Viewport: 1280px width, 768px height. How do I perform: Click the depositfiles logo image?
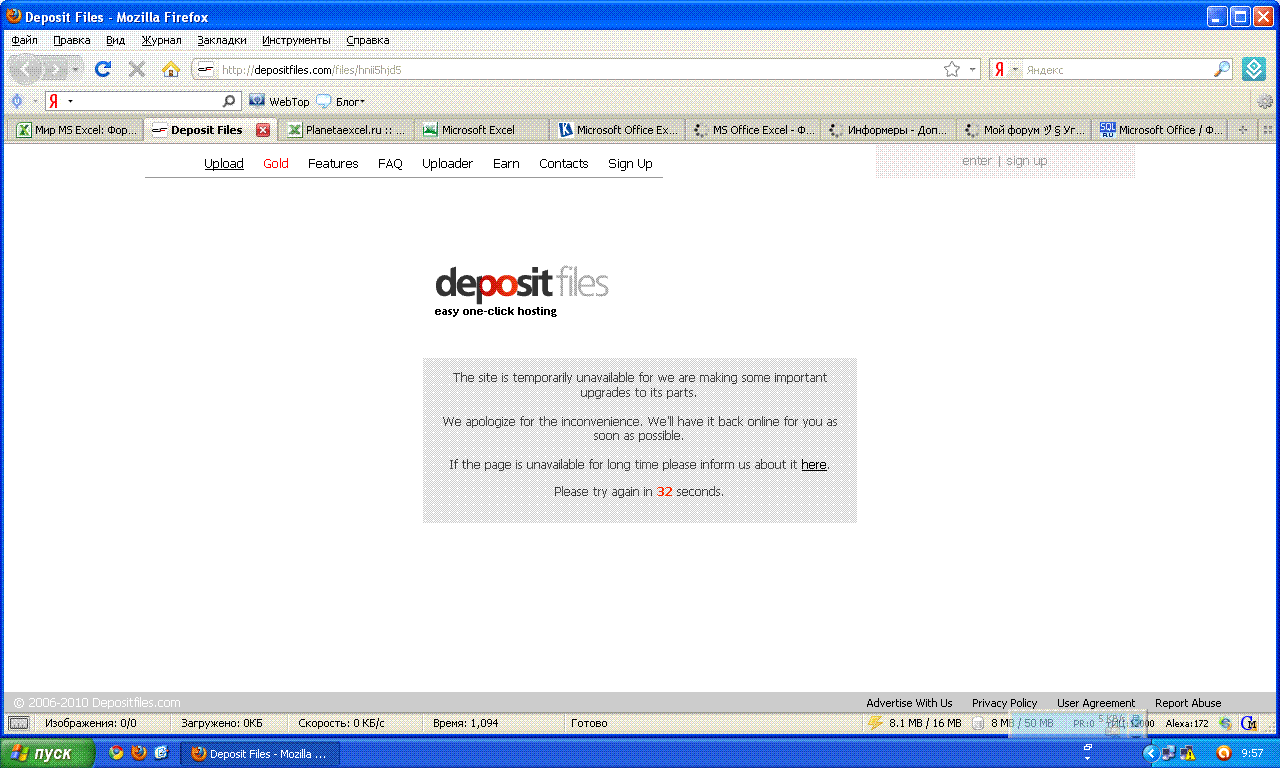[521, 290]
